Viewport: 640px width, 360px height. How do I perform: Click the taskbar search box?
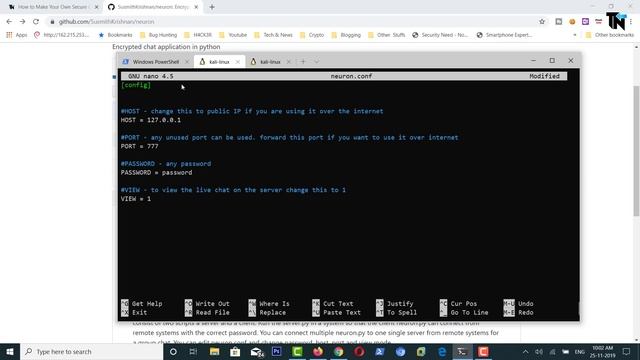click(91, 351)
